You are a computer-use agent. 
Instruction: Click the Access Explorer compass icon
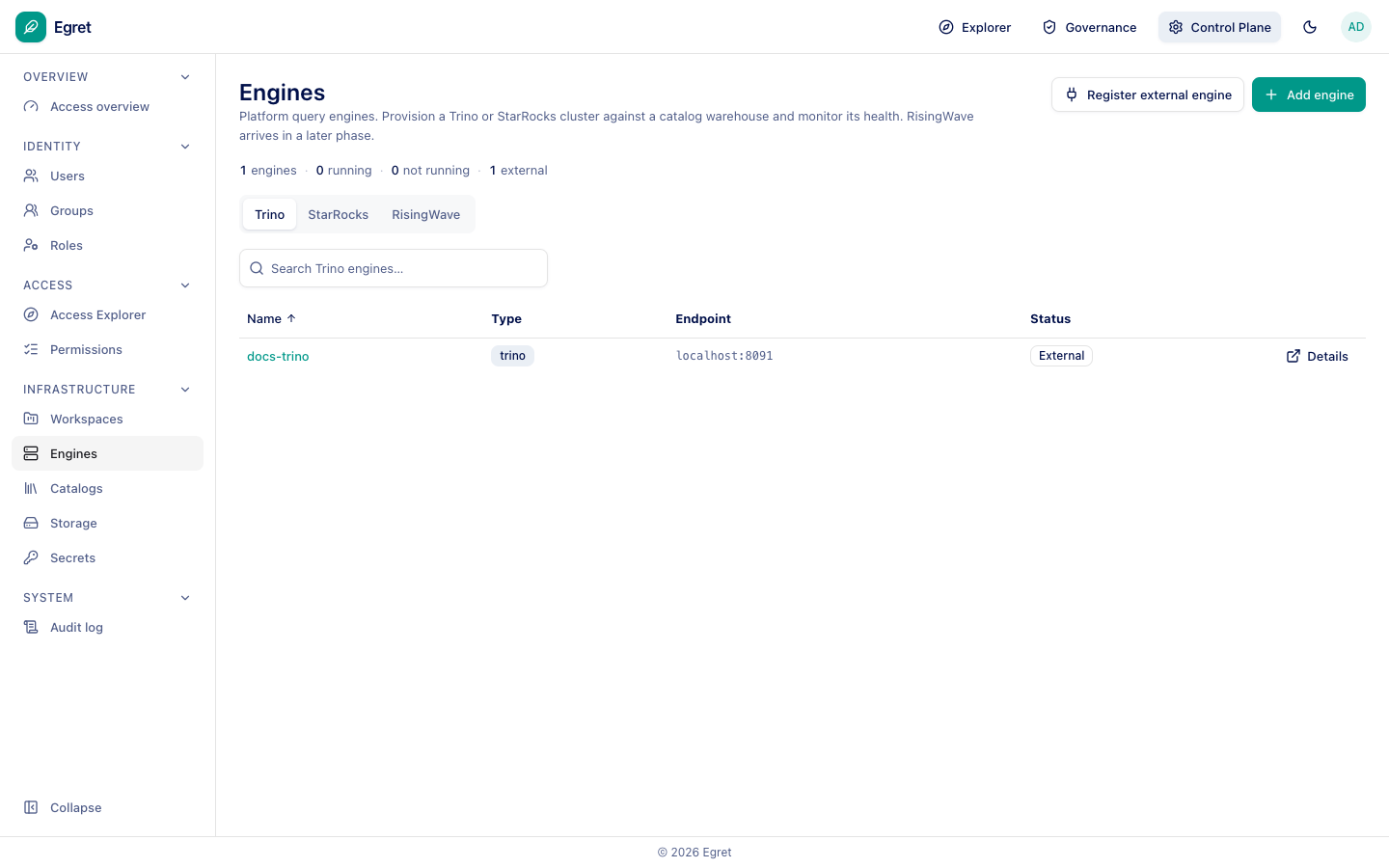[x=31, y=315]
